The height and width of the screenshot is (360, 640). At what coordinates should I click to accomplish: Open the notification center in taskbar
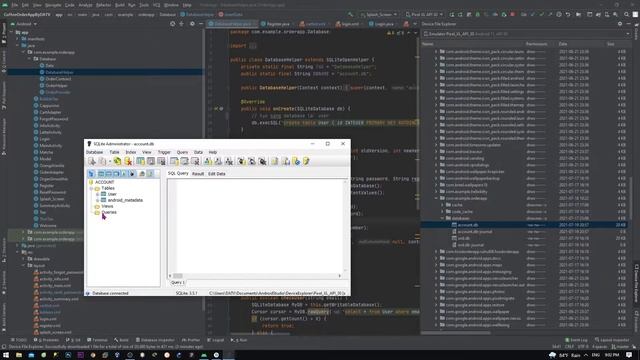[629, 355]
